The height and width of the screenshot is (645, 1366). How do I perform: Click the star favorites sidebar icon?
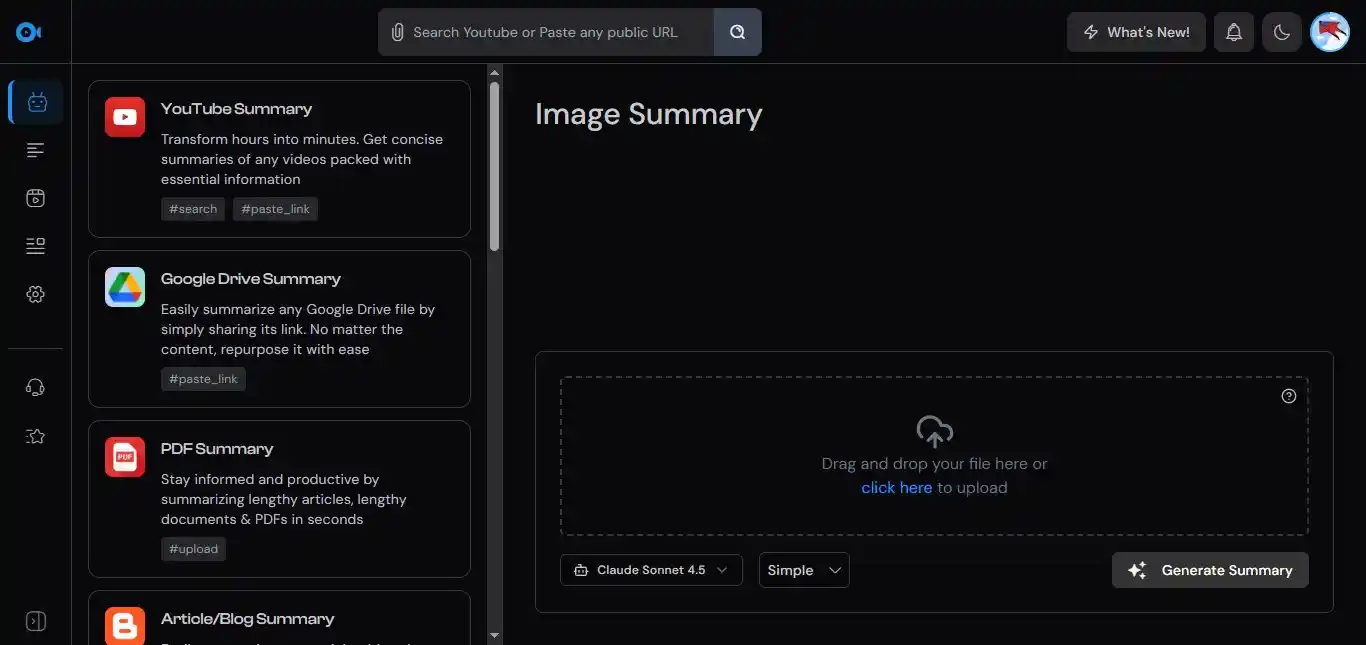(x=36, y=436)
